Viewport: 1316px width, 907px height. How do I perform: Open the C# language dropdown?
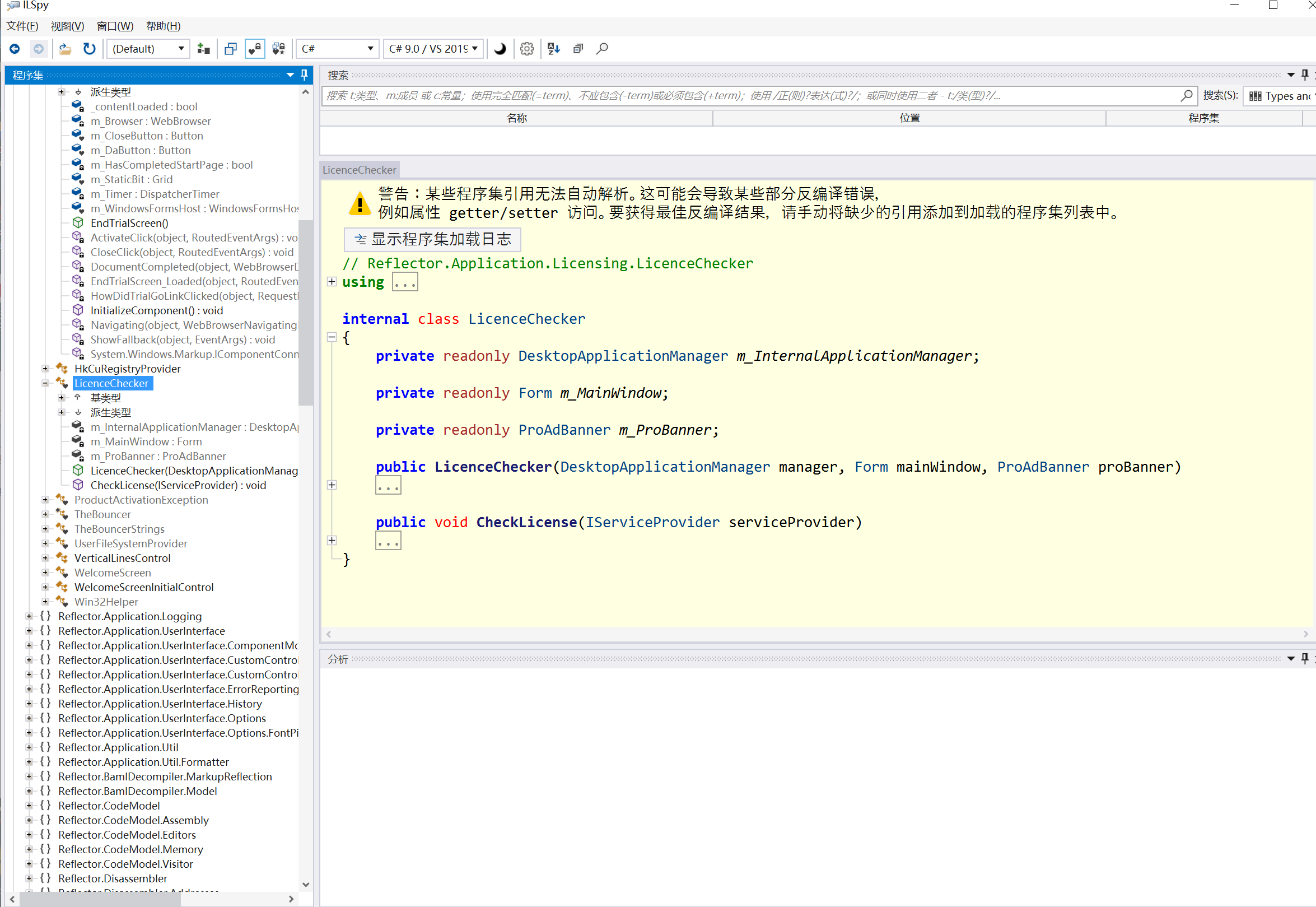tap(337, 49)
